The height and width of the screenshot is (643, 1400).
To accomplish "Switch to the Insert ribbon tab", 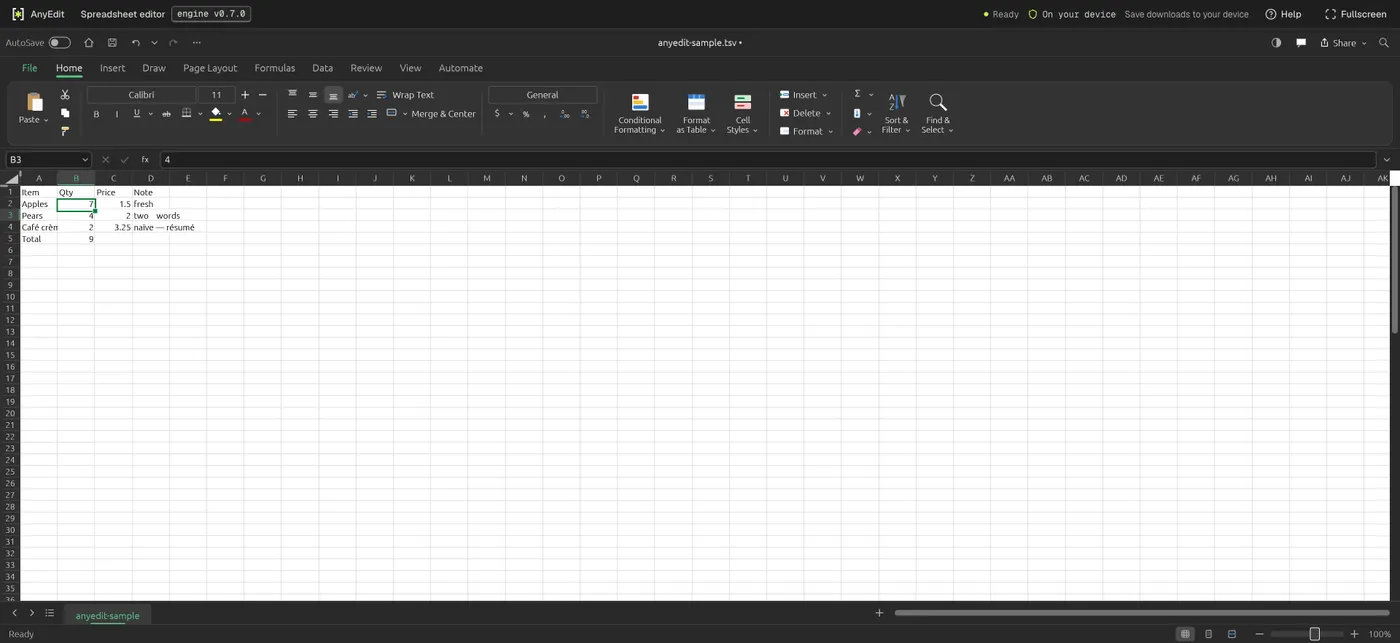I will (x=113, y=68).
